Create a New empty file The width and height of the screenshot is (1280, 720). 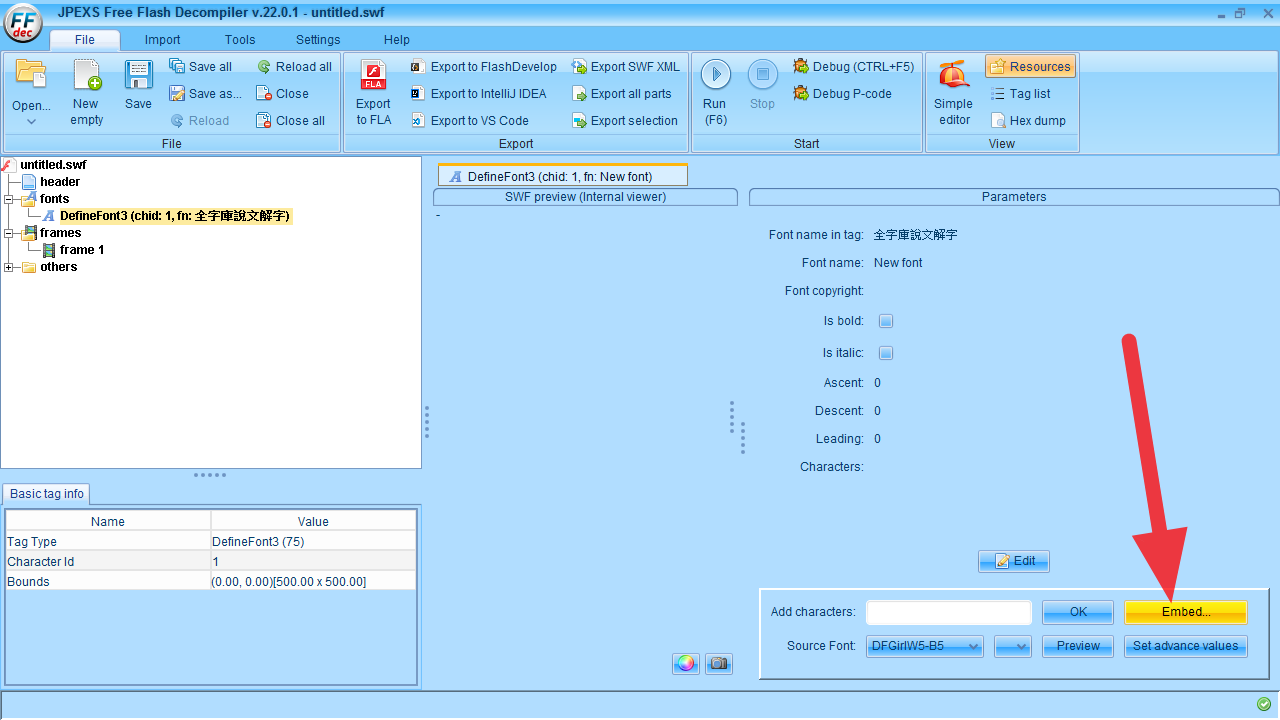click(x=86, y=92)
